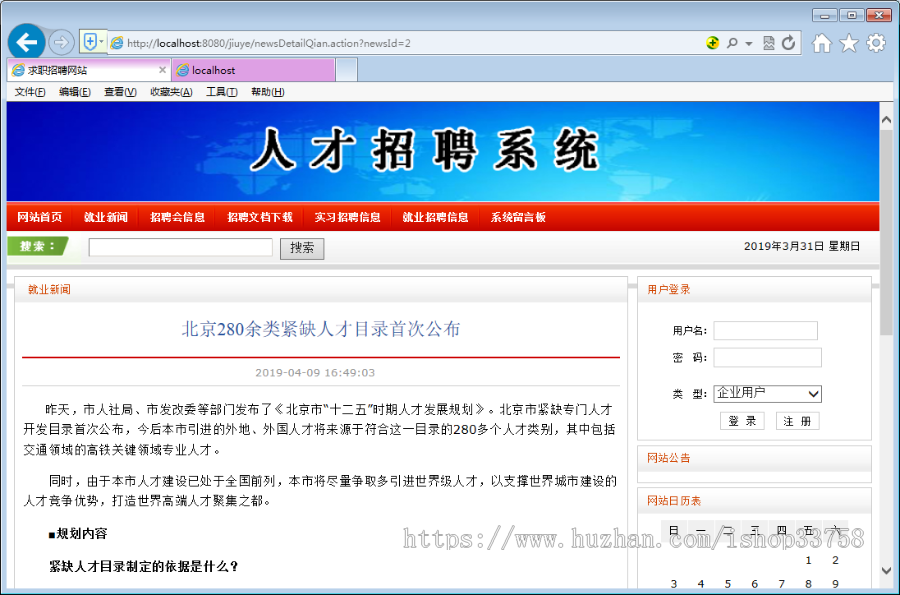Click the 登录 login button
The height and width of the screenshot is (595, 900).
(x=742, y=420)
